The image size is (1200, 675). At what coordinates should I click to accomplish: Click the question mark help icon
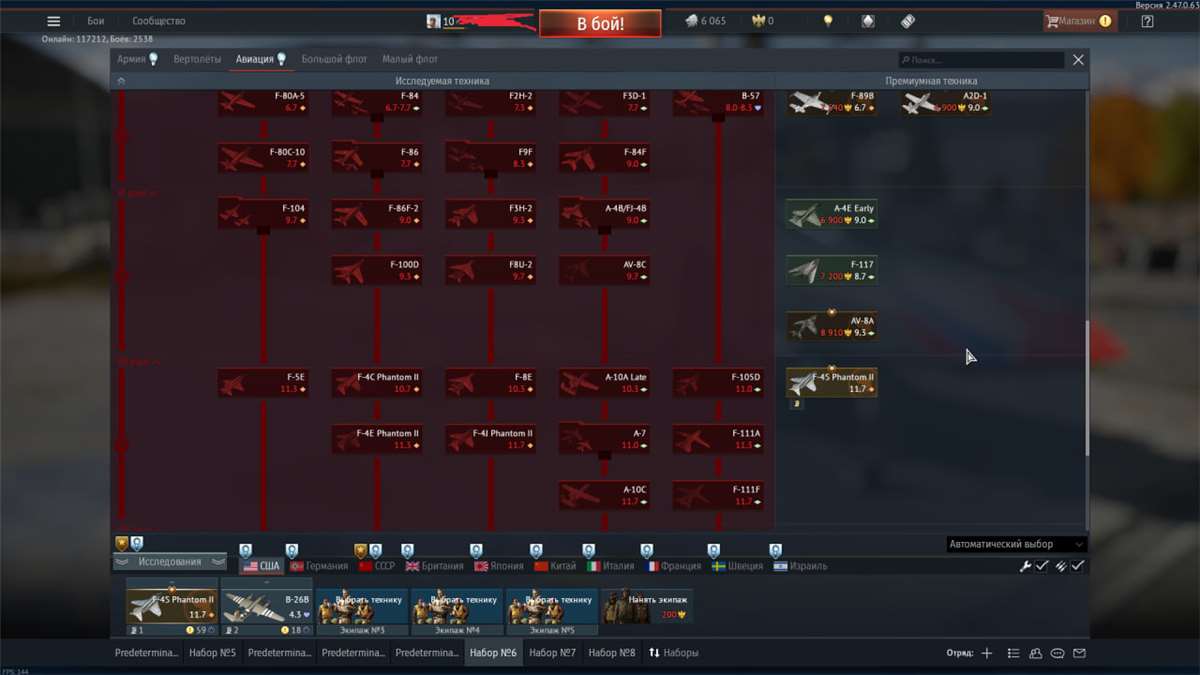pos(1147,21)
